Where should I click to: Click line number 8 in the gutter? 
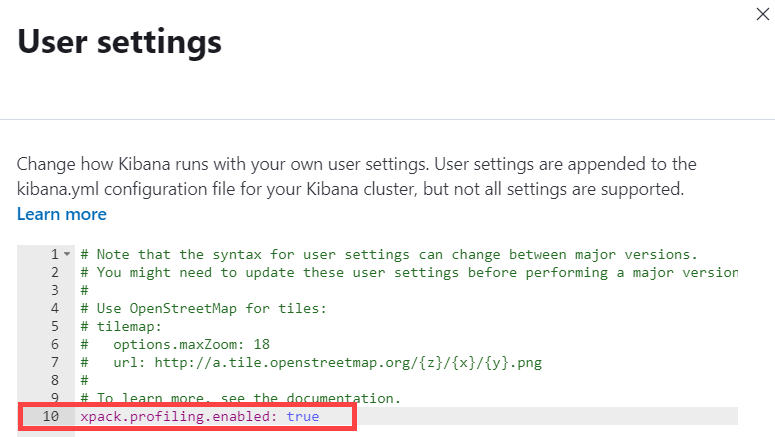coord(55,380)
